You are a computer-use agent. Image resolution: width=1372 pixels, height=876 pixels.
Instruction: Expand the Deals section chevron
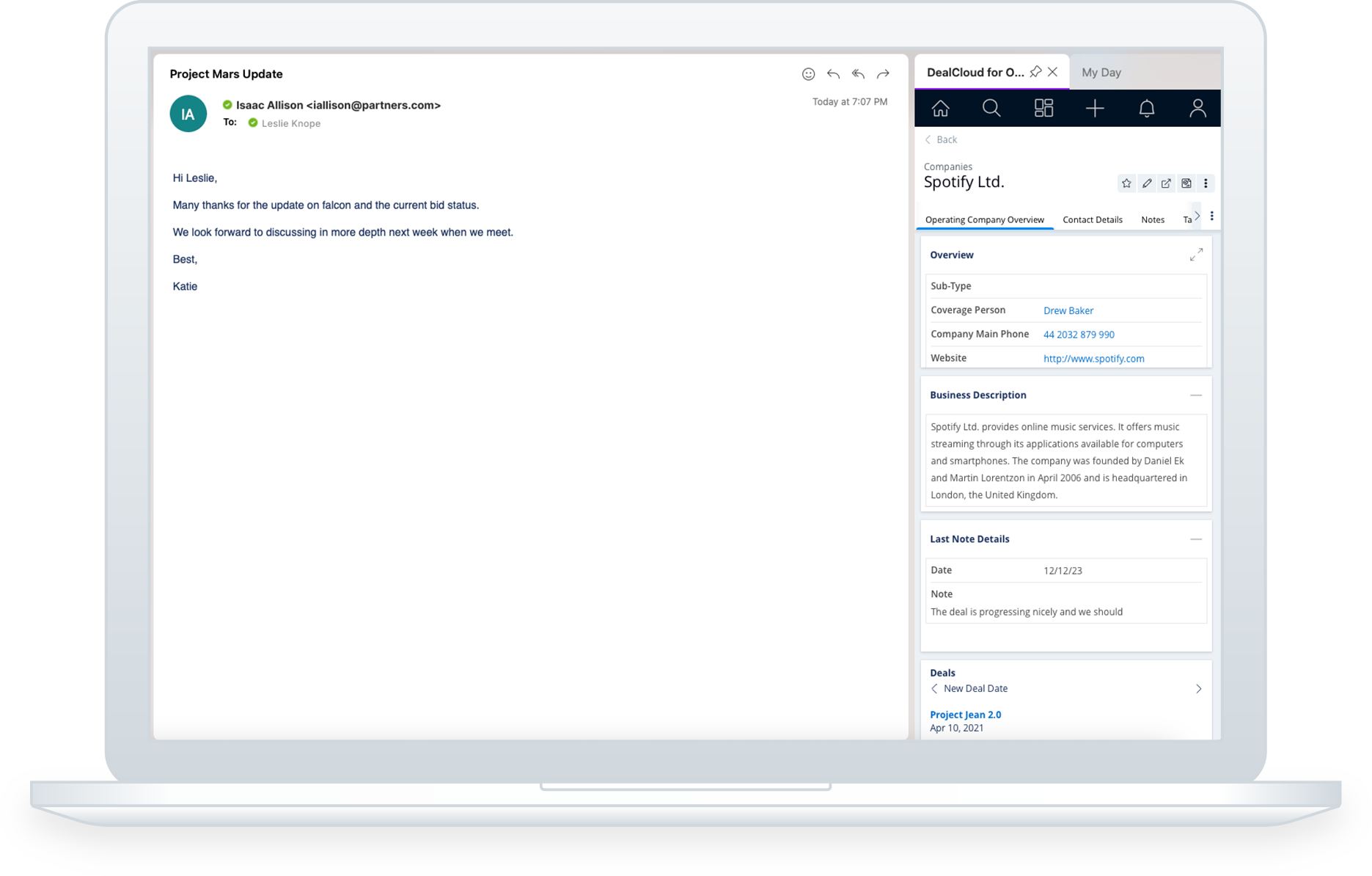pos(1199,689)
